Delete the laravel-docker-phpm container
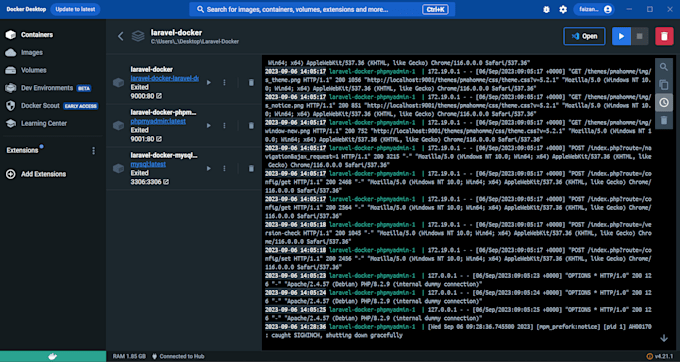 click(x=251, y=126)
